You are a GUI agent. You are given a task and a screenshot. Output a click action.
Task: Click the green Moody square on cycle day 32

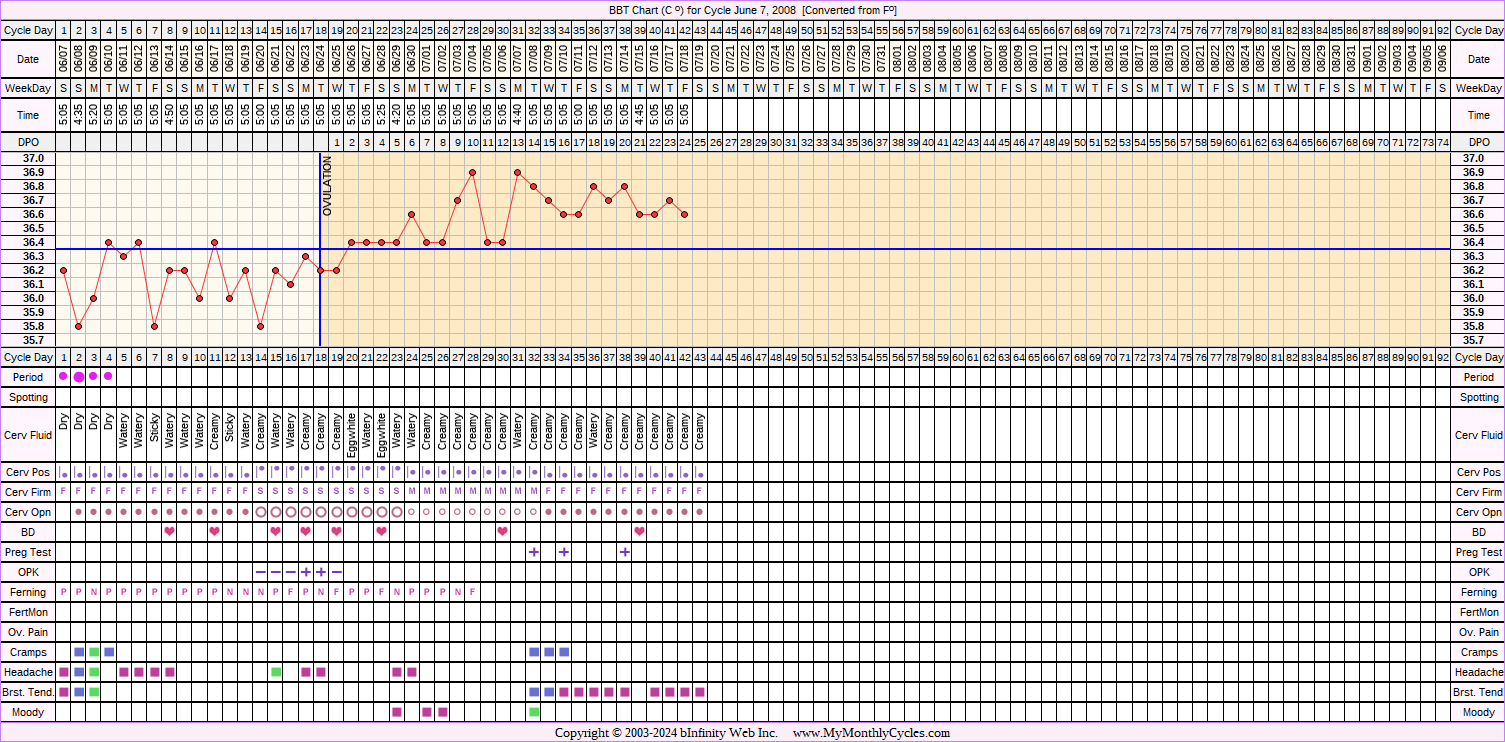click(534, 712)
